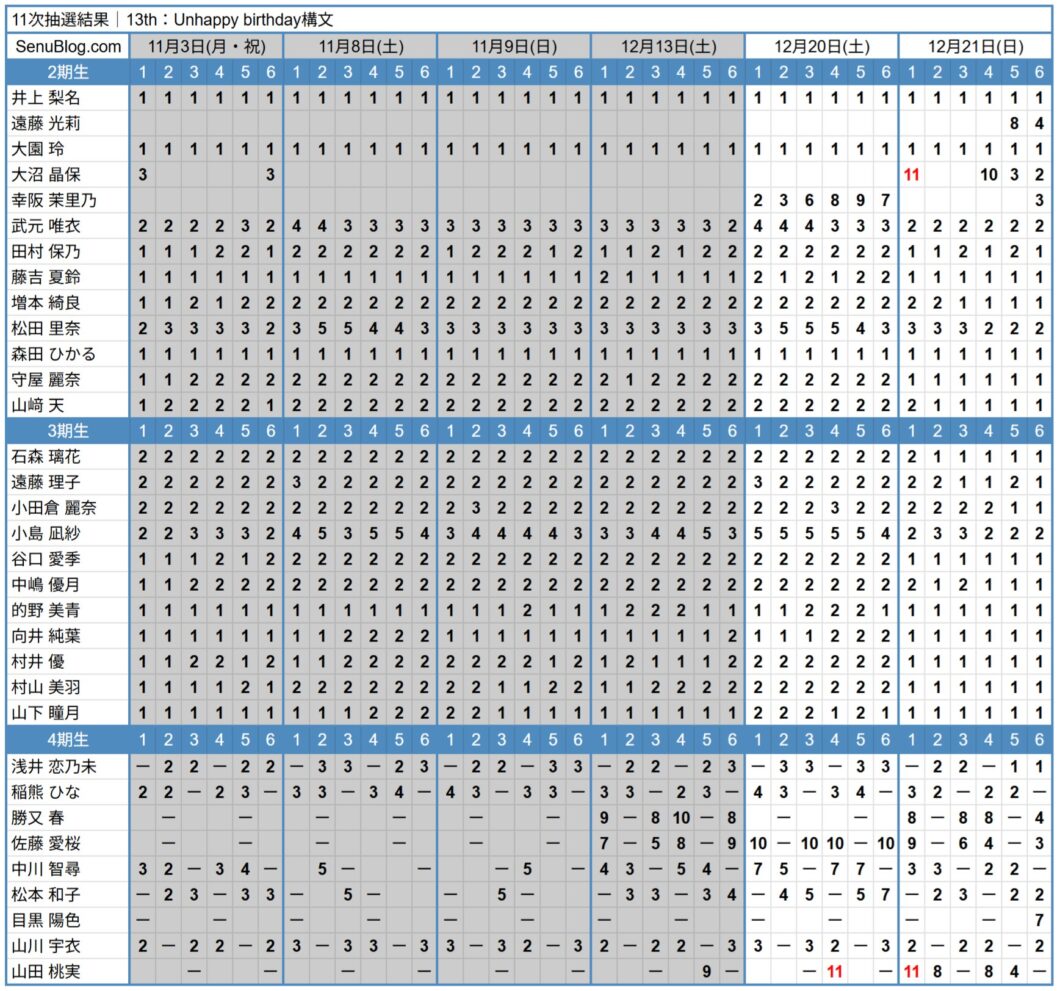This screenshot has width=1060, height=991.
Task: Open the 12月13日(土) date column header
Action: point(668,47)
